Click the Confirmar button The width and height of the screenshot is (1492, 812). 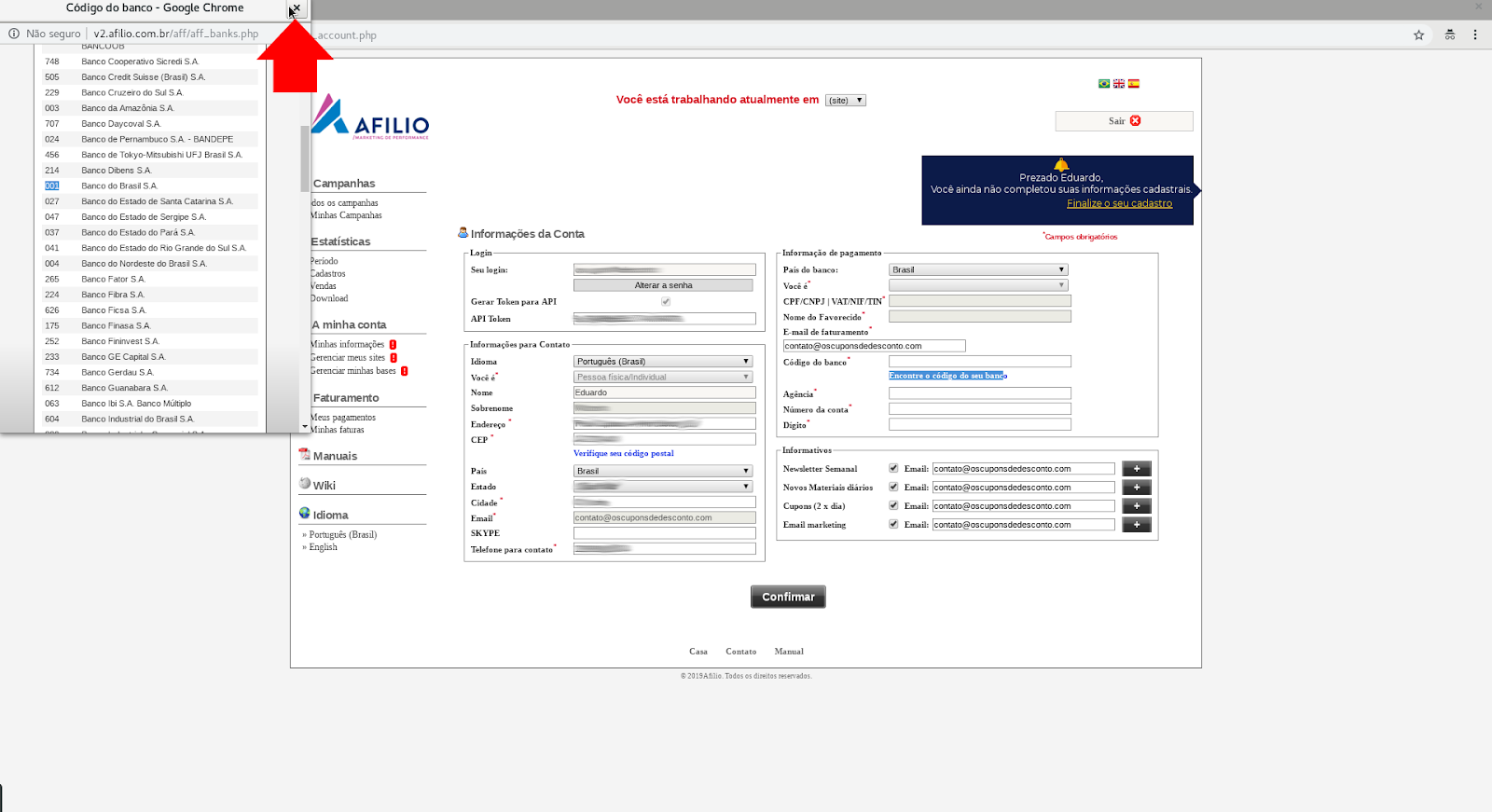(x=788, y=597)
